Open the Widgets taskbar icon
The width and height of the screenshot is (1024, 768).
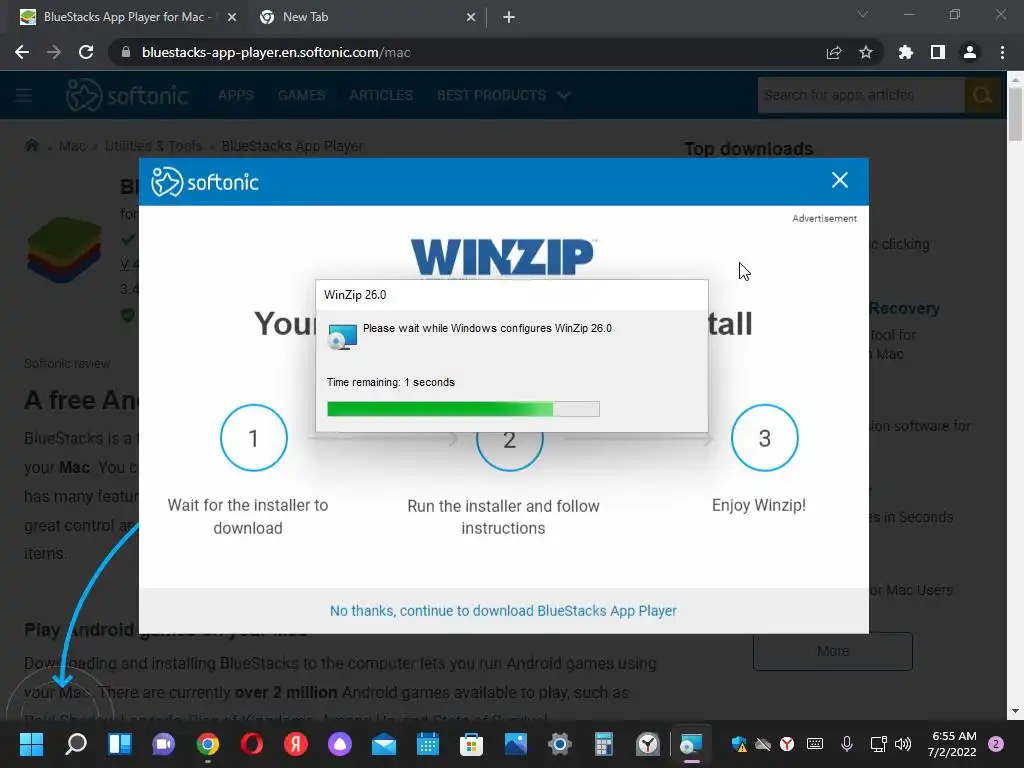click(120, 743)
